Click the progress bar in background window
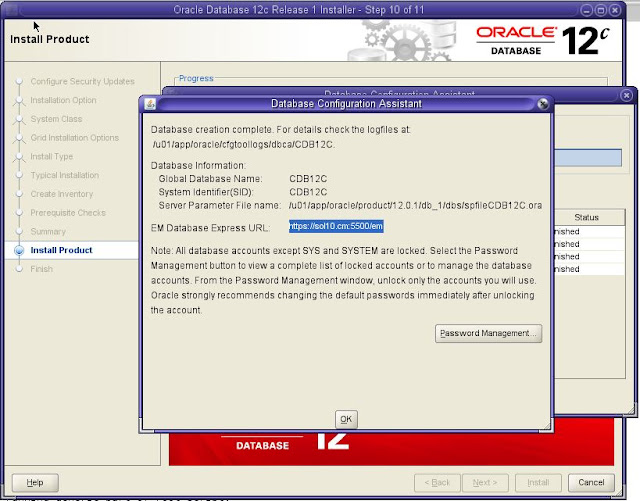This screenshot has width=640, height=501. point(588,158)
